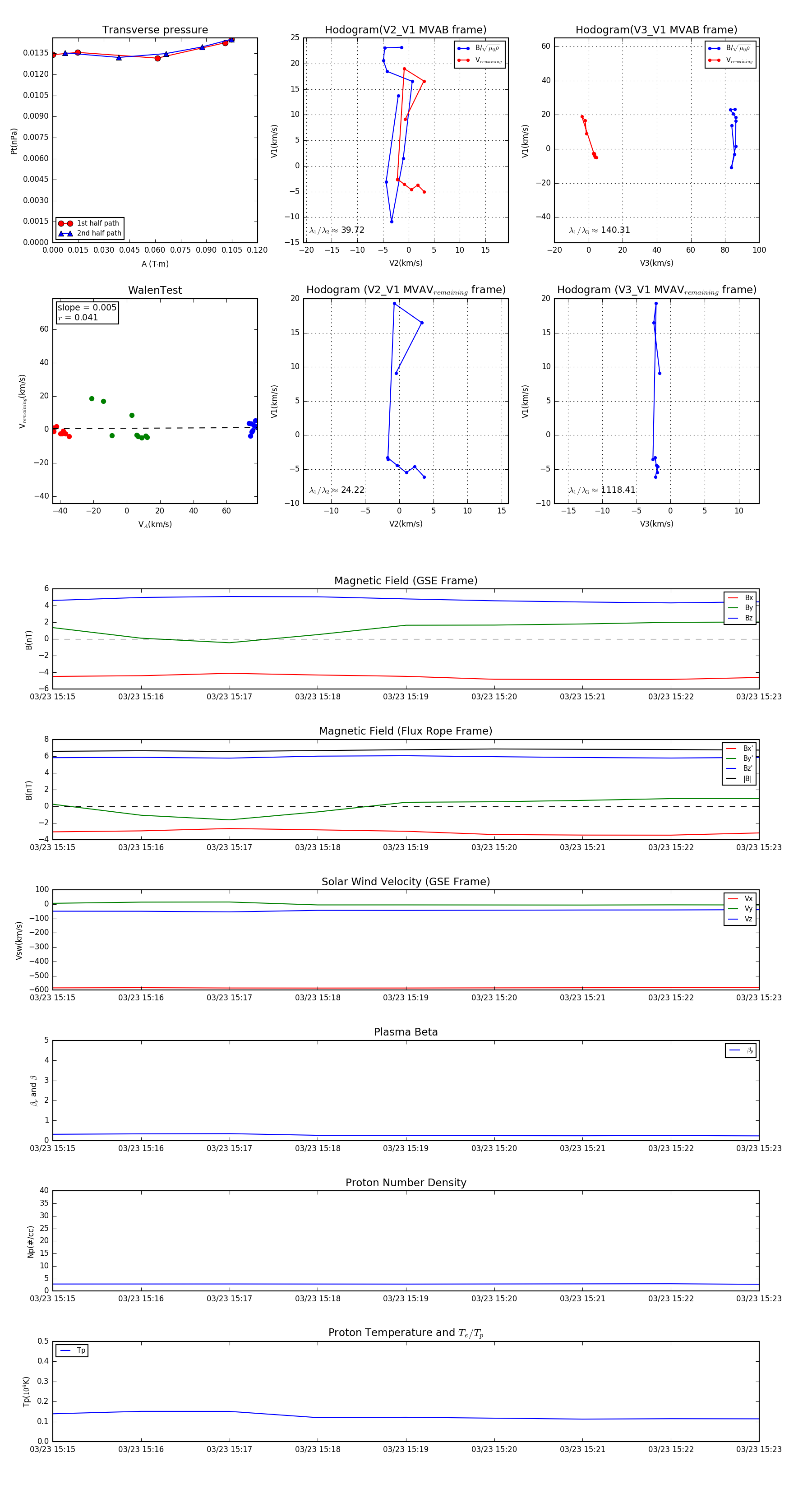Click the "Tp(10^6K)" y-axis label

click(26, 1392)
